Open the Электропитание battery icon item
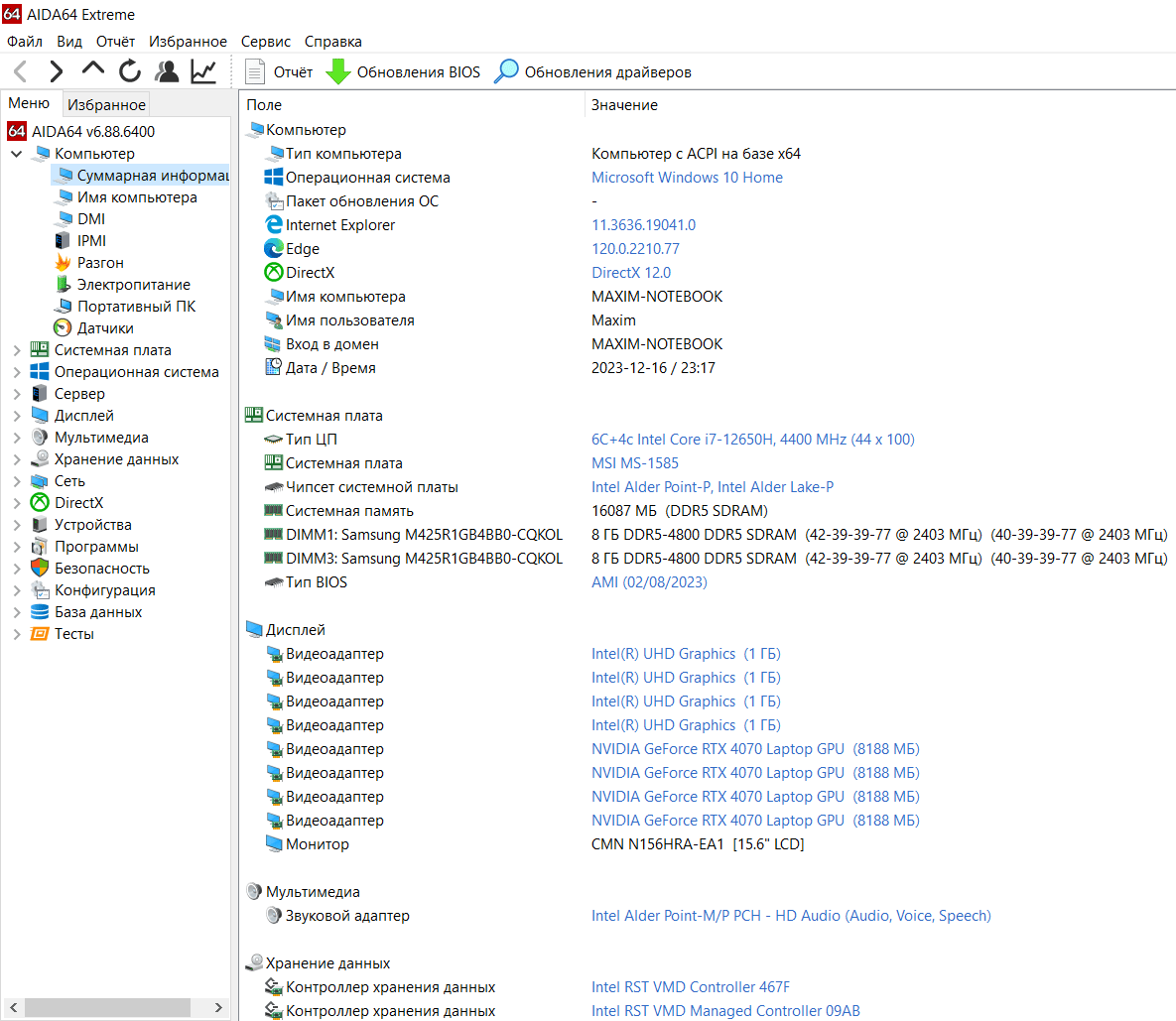This screenshot has height=1021, width=1176. 63,284
